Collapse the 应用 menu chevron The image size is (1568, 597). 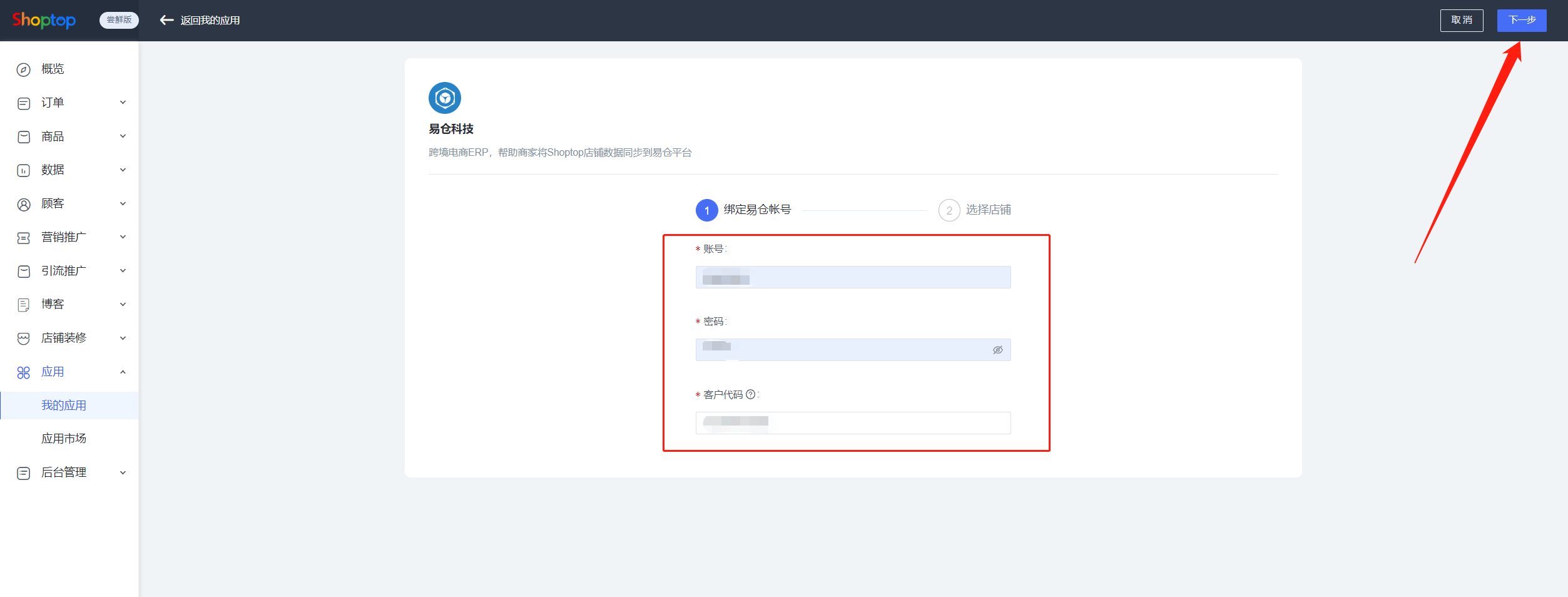123,372
